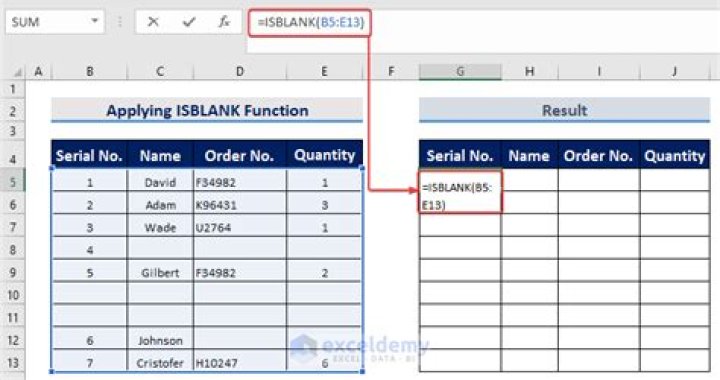Select column I header
Screen dimensions: 720x380
[599, 72]
